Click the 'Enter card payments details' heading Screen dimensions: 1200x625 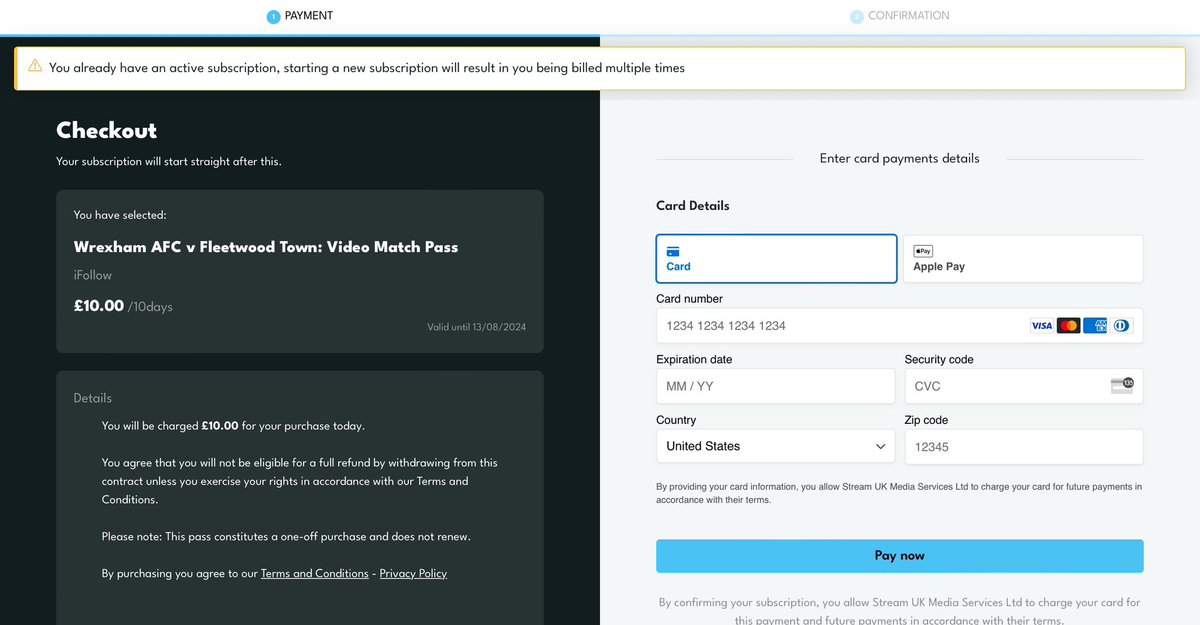(899, 158)
